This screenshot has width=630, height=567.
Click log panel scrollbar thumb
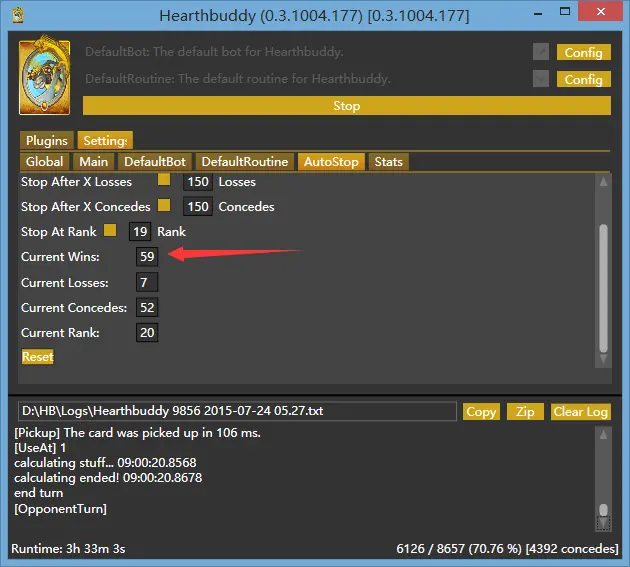click(603, 510)
